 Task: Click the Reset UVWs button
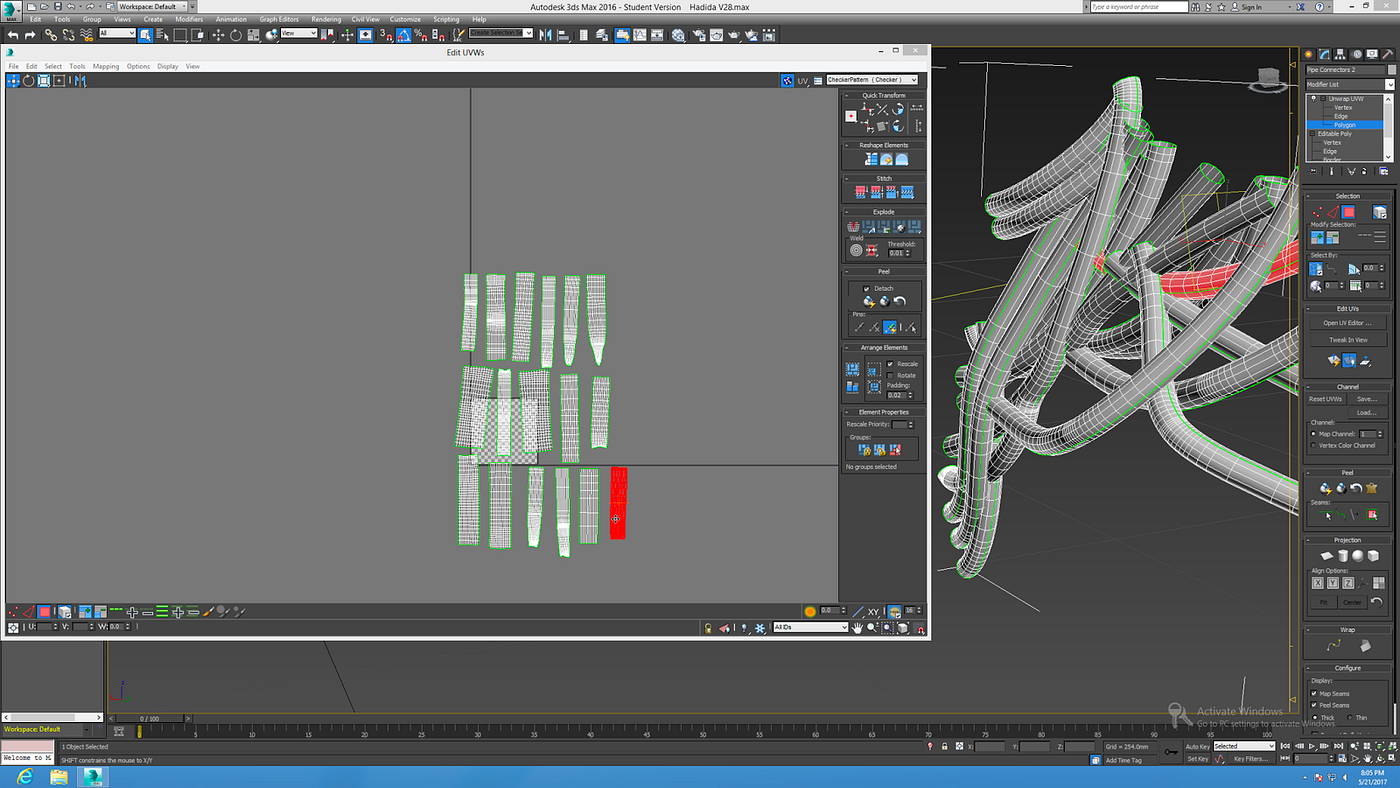click(1324, 399)
